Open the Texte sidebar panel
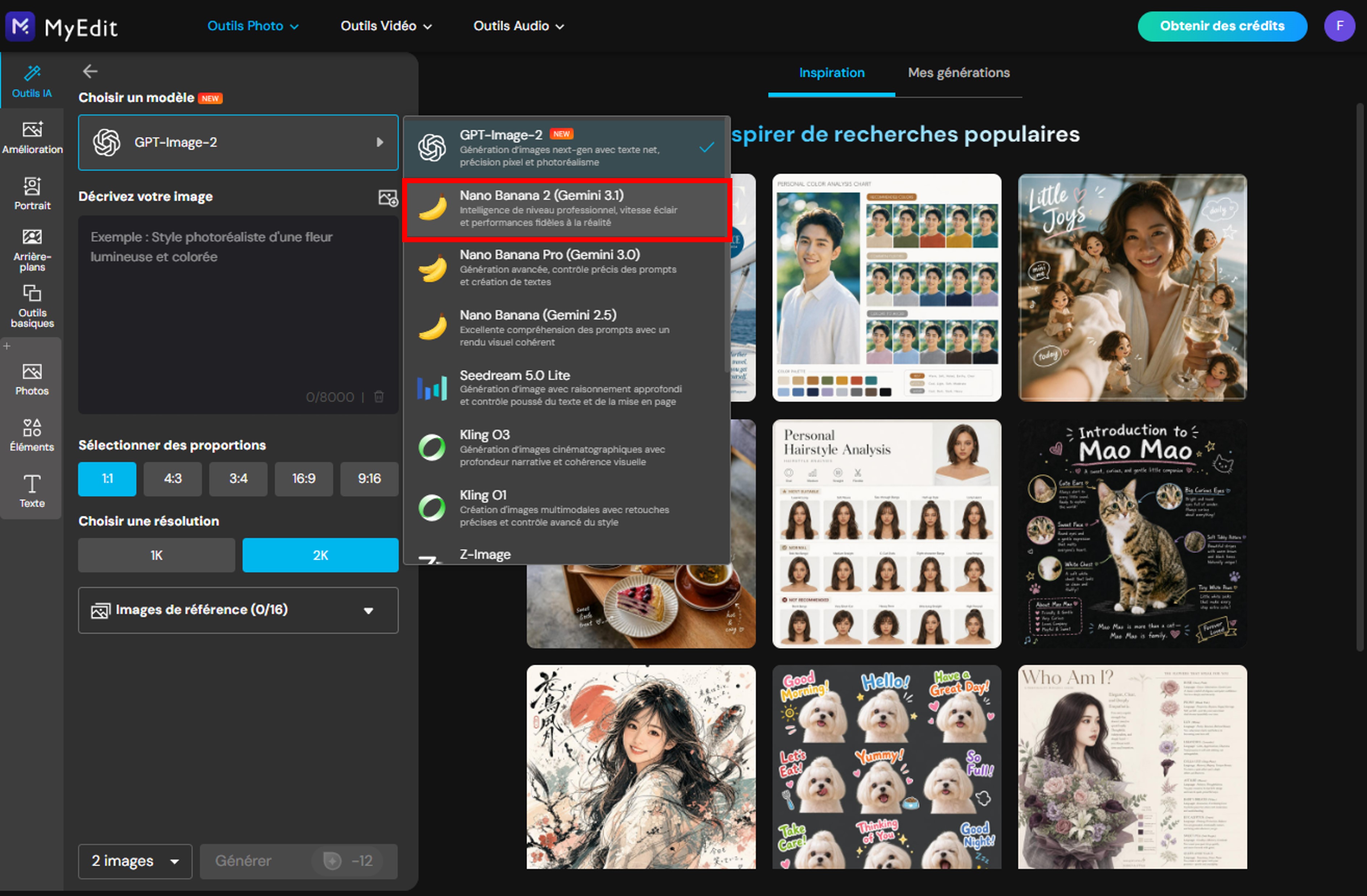This screenshot has width=1367, height=896. pos(32,491)
